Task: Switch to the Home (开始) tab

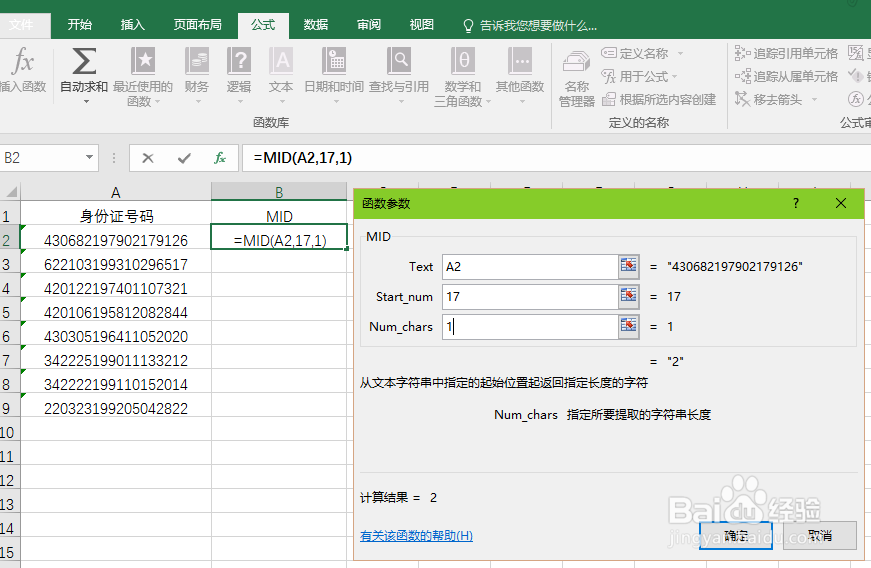Action: coord(79,25)
